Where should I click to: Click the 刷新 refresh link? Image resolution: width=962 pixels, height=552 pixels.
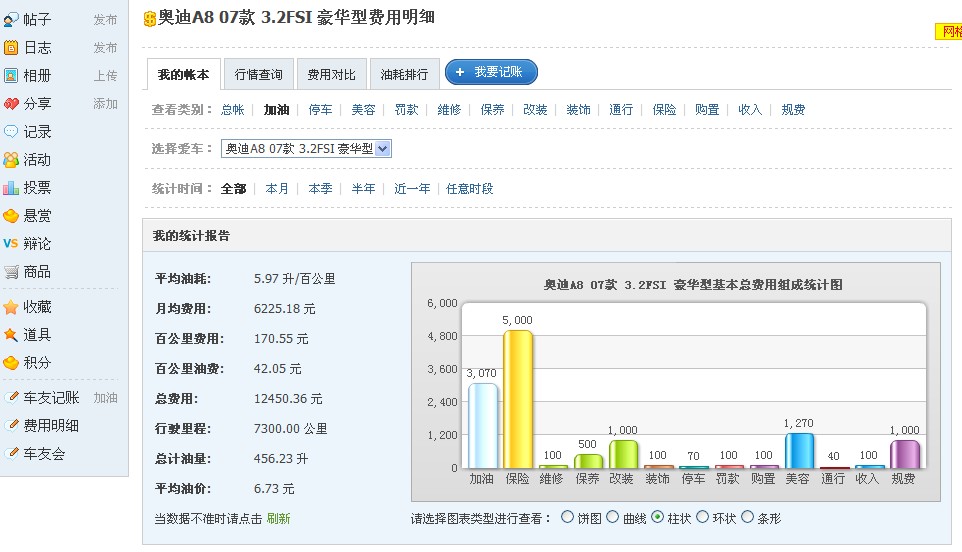pos(279,519)
